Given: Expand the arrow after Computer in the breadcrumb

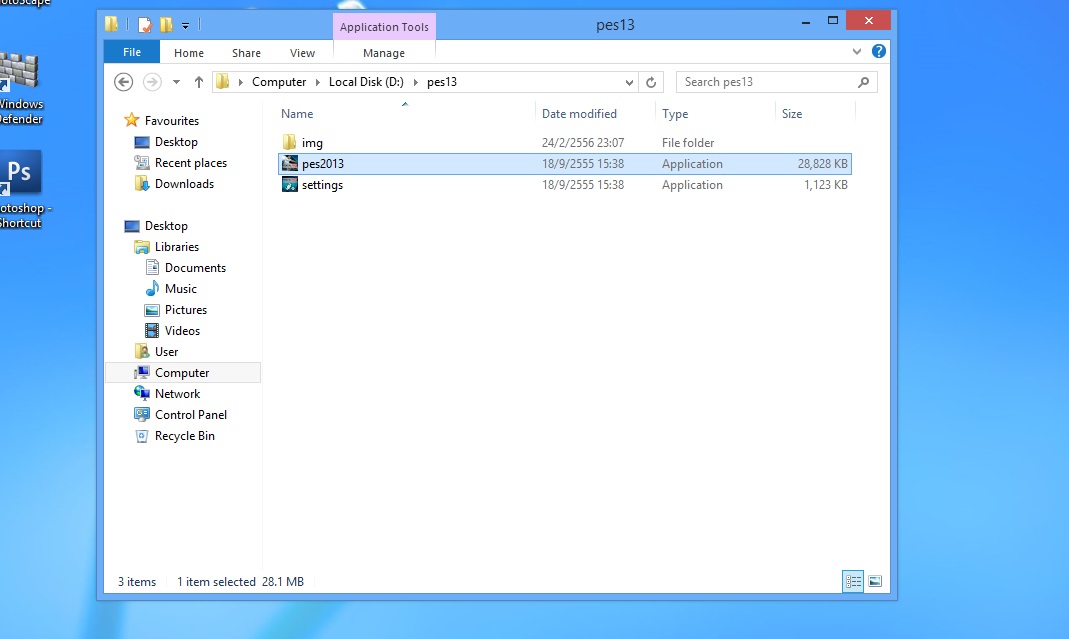Looking at the screenshot, I should click(x=317, y=83).
